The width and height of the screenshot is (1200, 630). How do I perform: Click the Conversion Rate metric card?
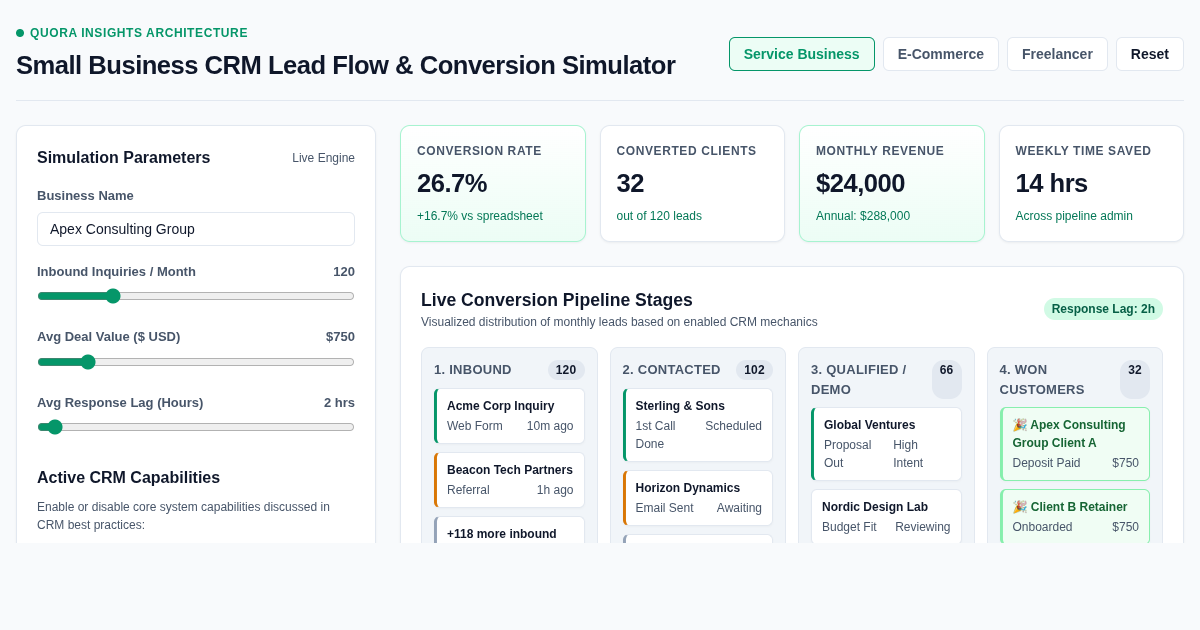[493, 184]
